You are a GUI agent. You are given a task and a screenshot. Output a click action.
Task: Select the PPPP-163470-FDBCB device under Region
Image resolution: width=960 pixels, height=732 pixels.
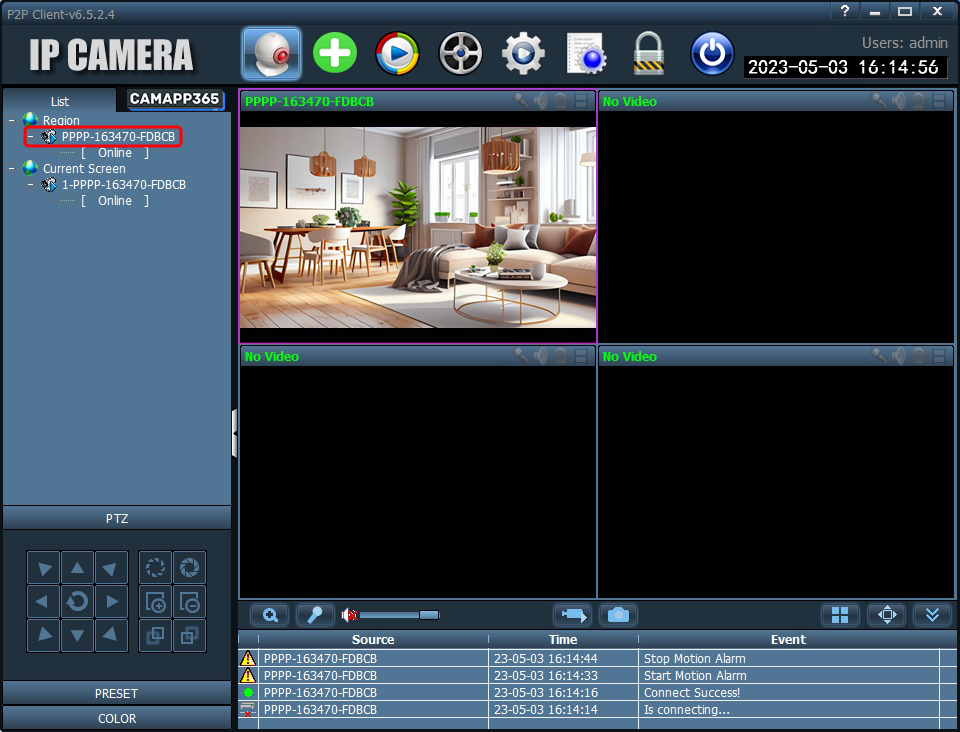point(118,136)
